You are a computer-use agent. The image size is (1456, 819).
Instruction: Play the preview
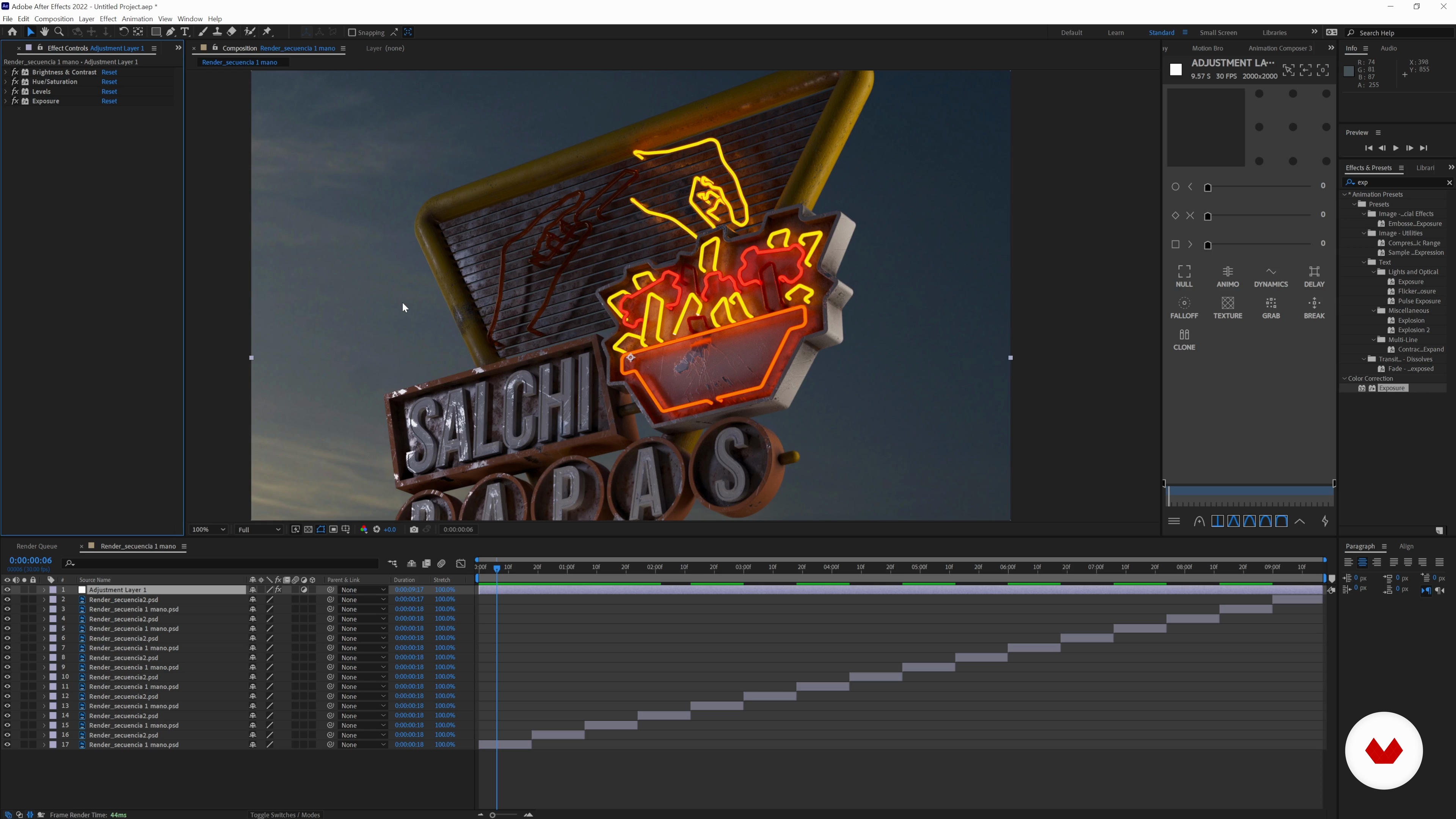pos(1395,148)
